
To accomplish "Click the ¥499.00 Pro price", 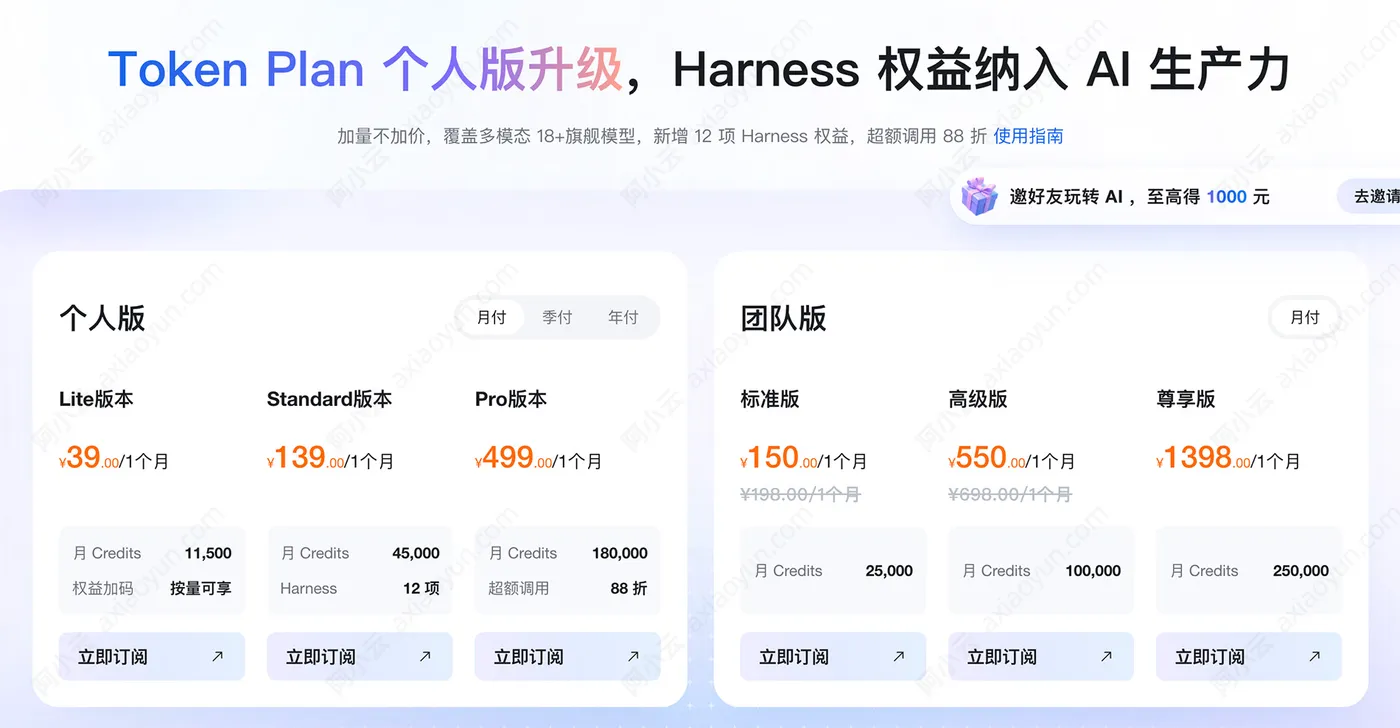I will [513, 459].
